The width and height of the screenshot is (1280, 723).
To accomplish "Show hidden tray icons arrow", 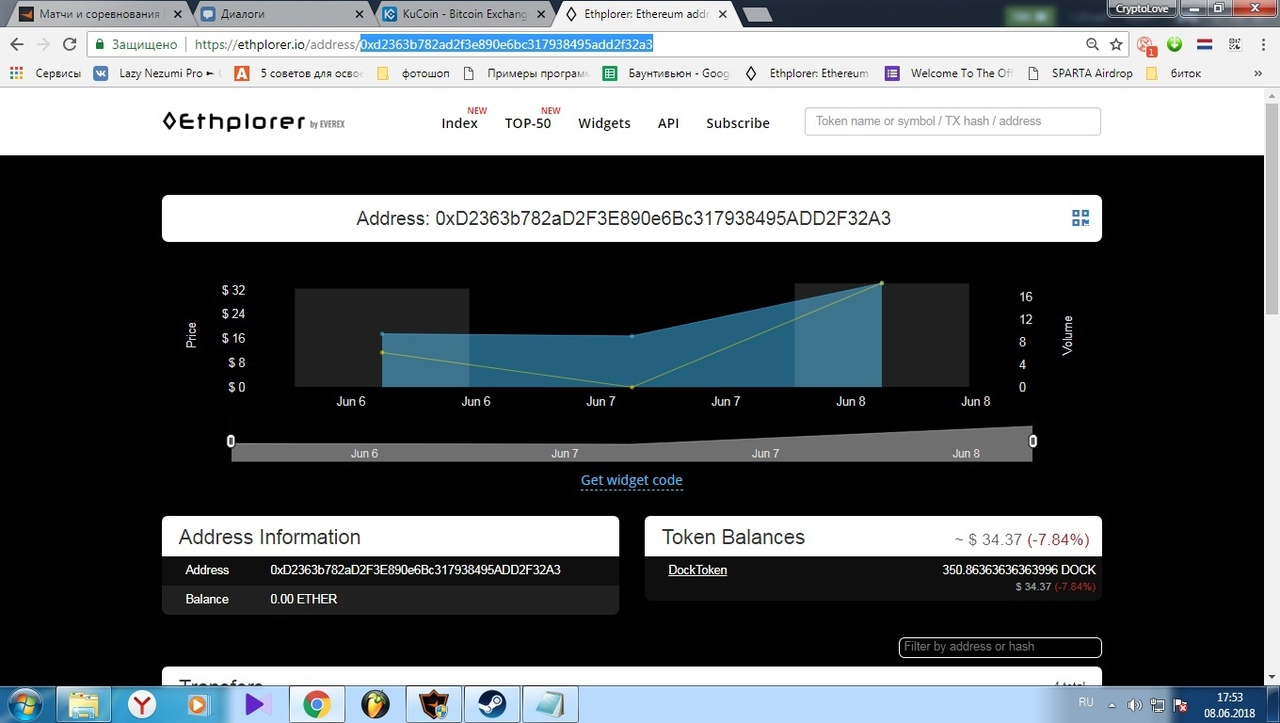I will tap(1114, 704).
